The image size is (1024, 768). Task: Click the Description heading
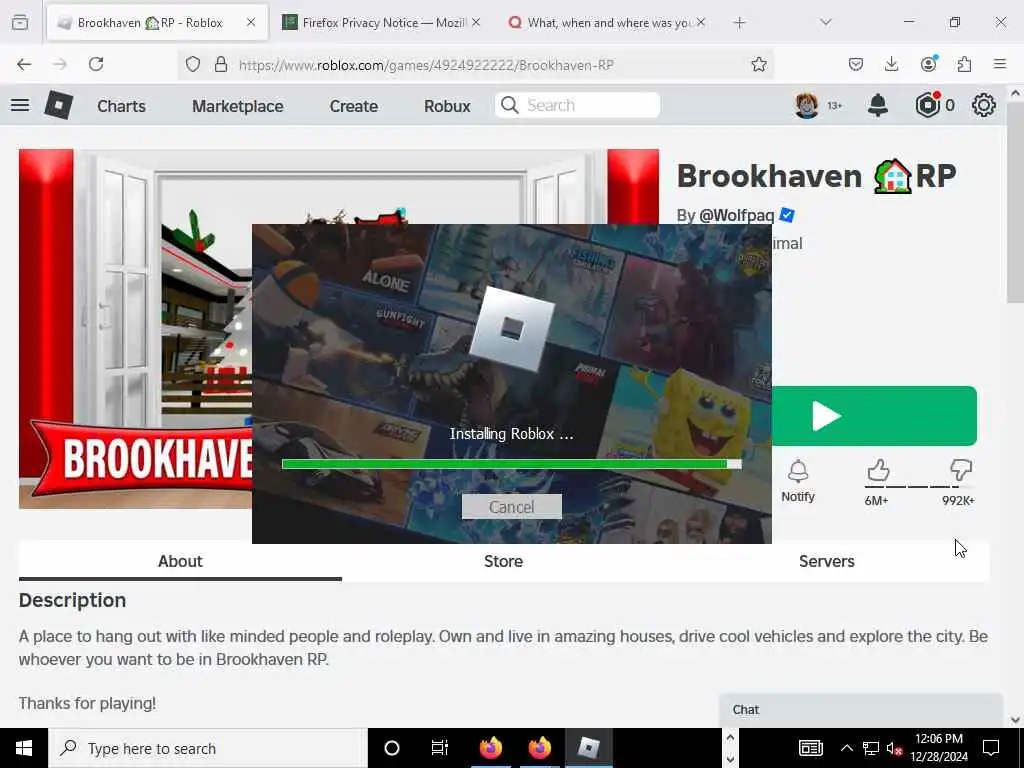click(x=72, y=600)
